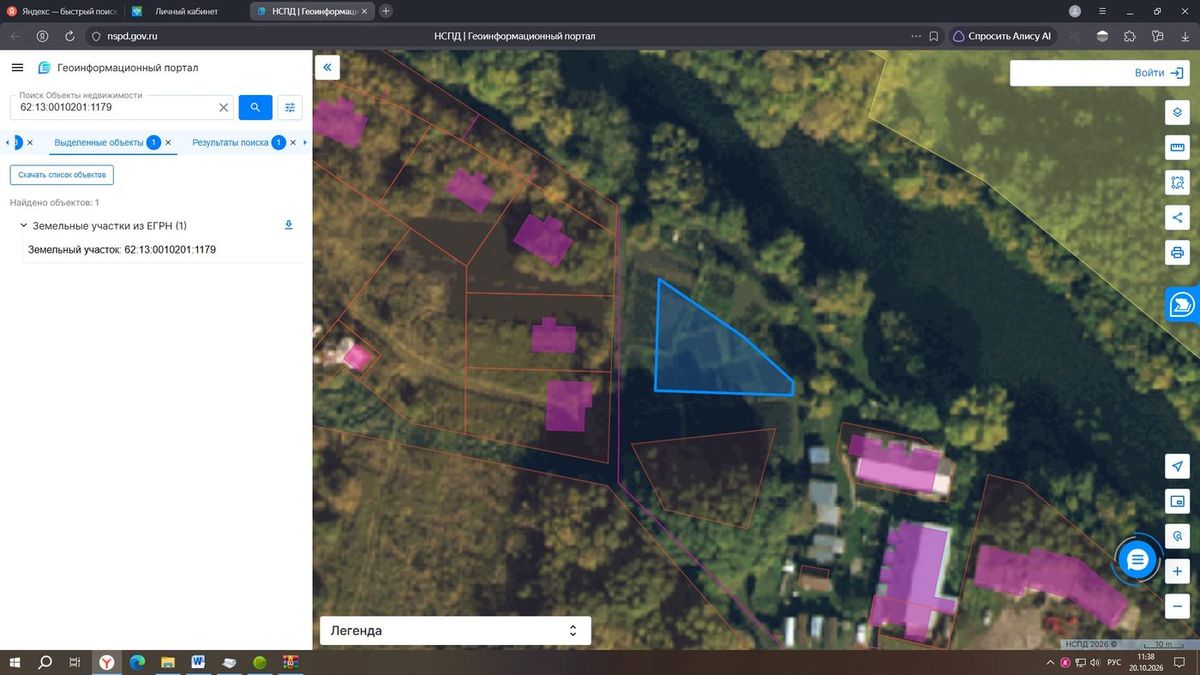The image size is (1200, 675).
Task: Select the ruler measurement tool
Action: [x=1177, y=148]
